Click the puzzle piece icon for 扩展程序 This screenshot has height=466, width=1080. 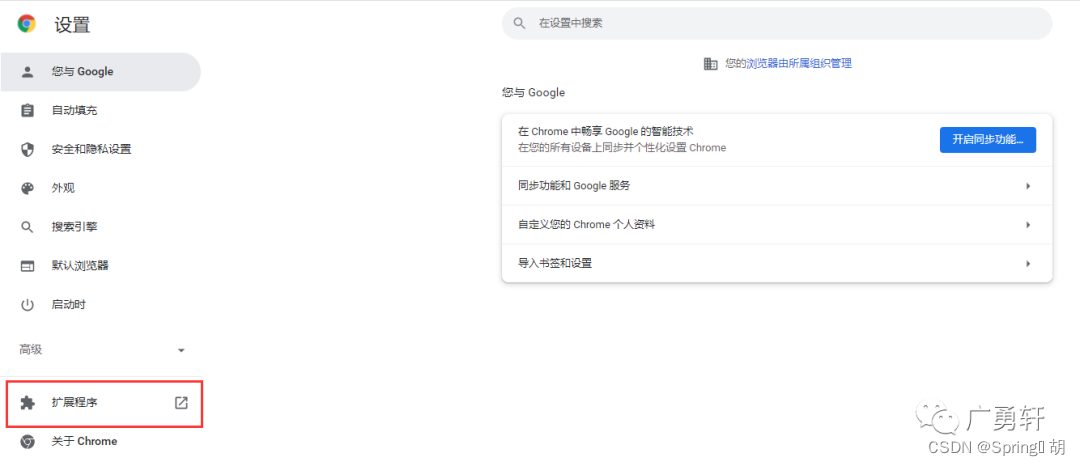coord(28,403)
